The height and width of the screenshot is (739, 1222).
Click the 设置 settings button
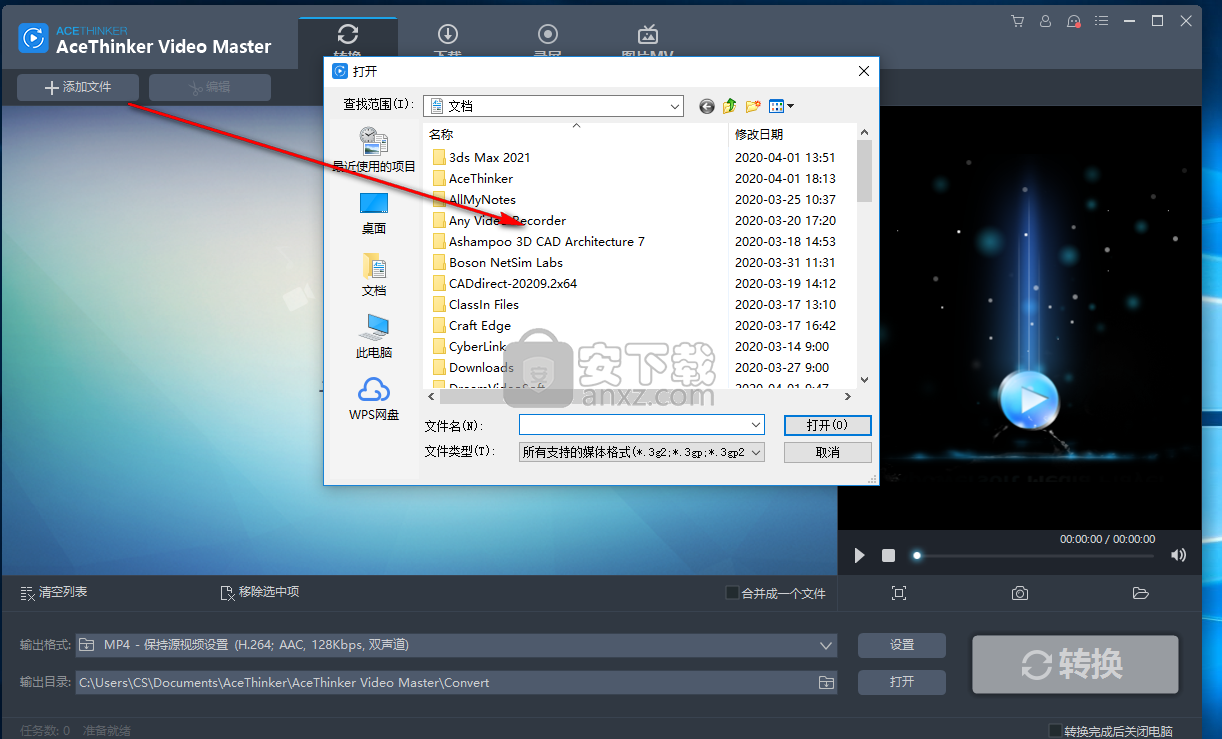[902, 645]
